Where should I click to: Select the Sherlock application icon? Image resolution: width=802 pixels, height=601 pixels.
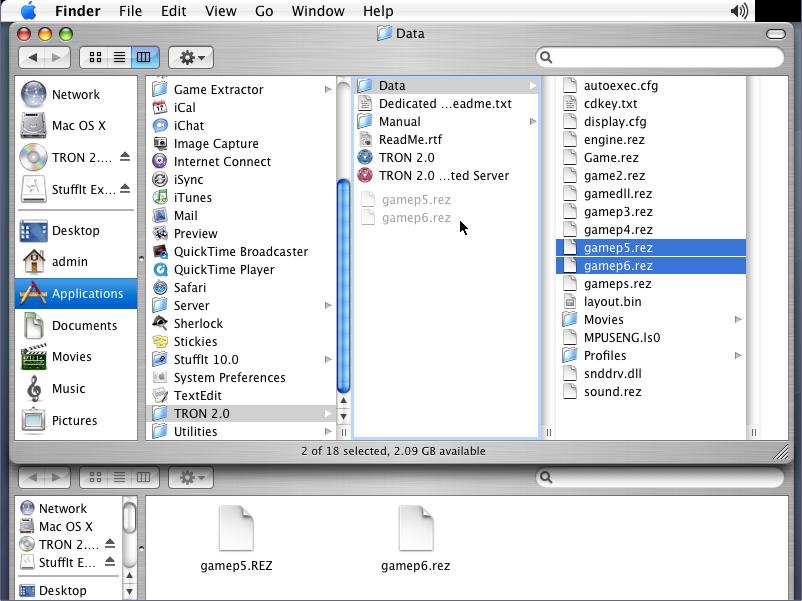160,323
